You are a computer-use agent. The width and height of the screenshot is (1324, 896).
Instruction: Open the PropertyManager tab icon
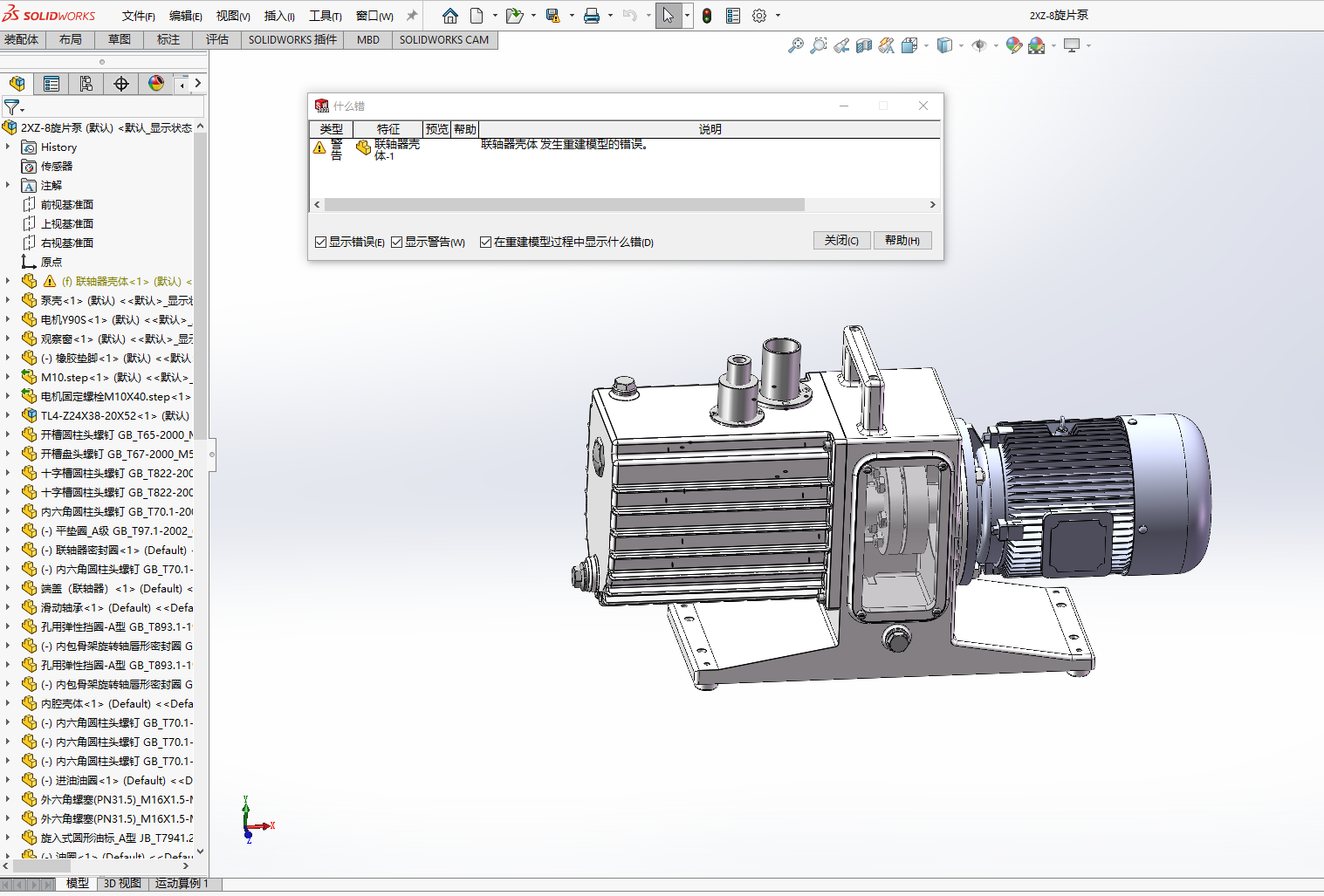(x=51, y=84)
